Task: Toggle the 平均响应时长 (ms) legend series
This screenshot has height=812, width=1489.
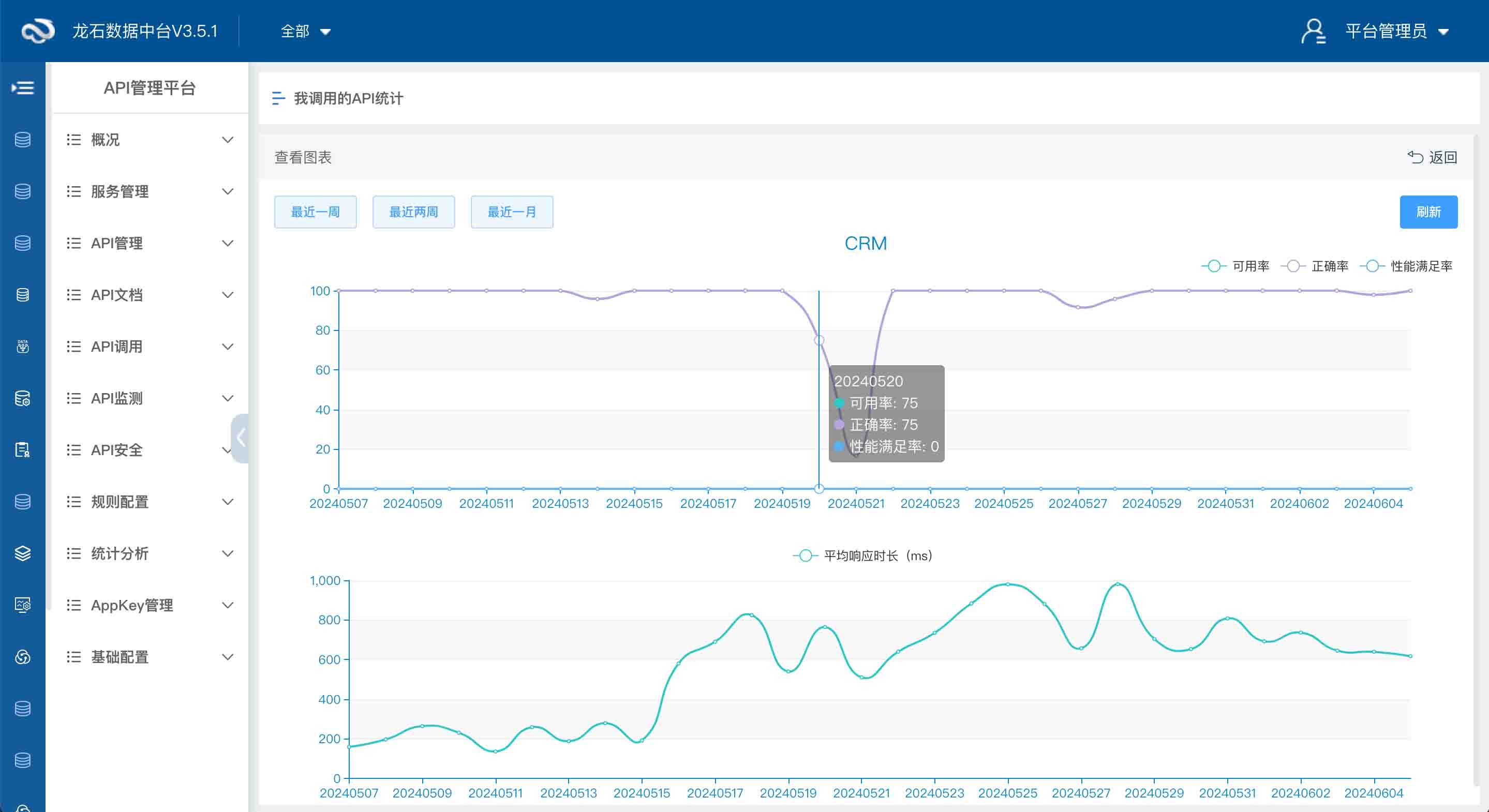Action: click(x=862, y=555)
